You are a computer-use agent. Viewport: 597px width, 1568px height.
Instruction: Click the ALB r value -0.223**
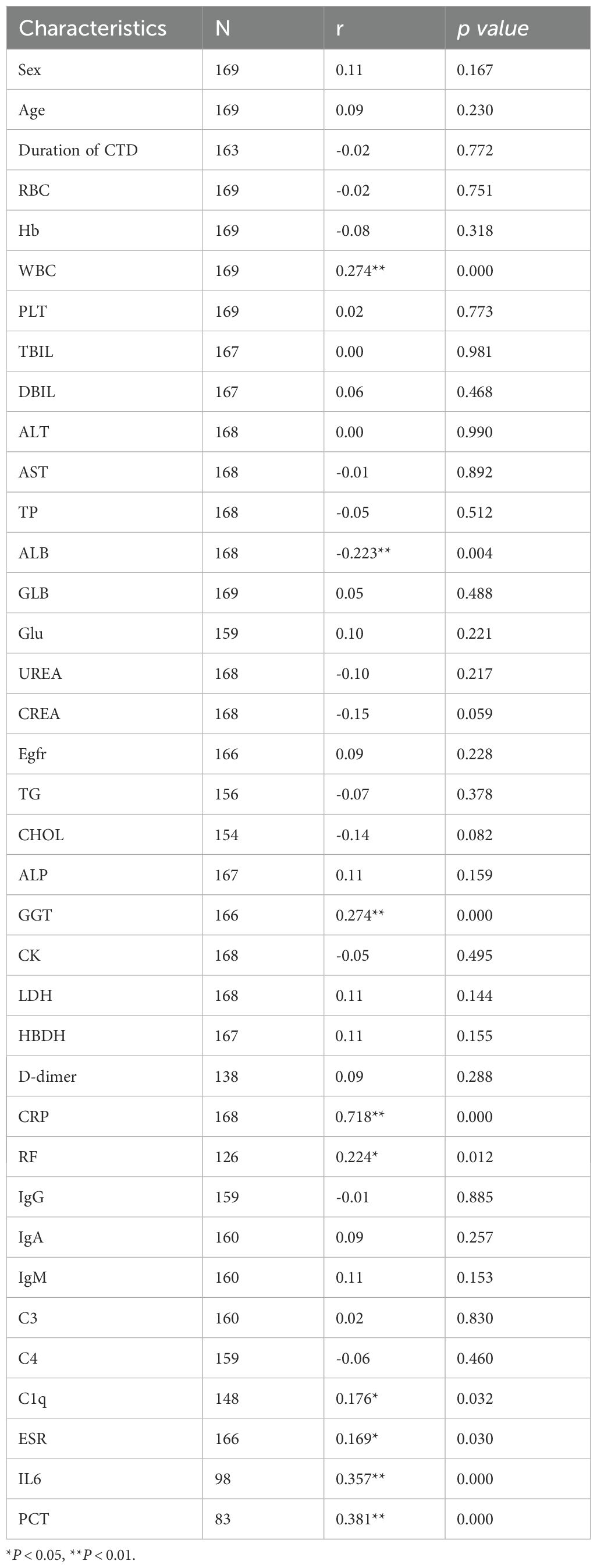pyautogui.click(x=363, y=553)
